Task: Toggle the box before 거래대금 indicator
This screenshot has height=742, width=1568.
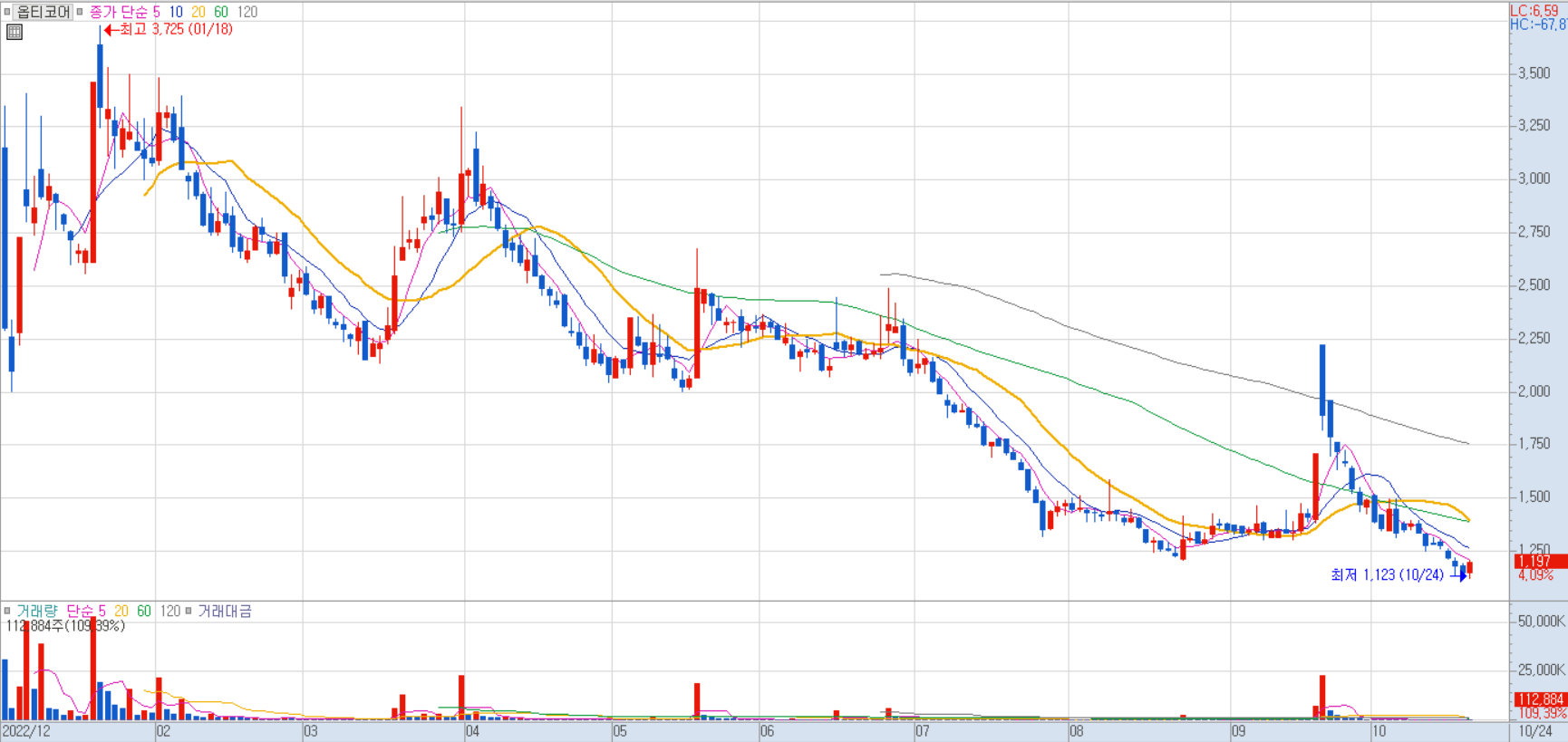Action: coord(189,611)
